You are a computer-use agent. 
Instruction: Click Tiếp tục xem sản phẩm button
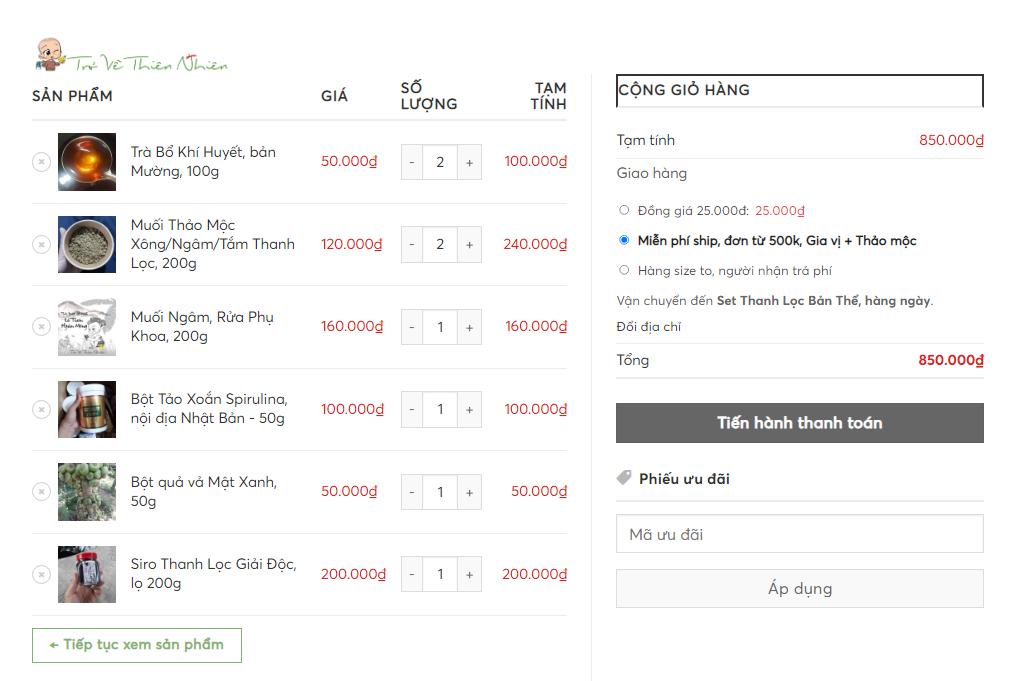click(x=137, y=645)
